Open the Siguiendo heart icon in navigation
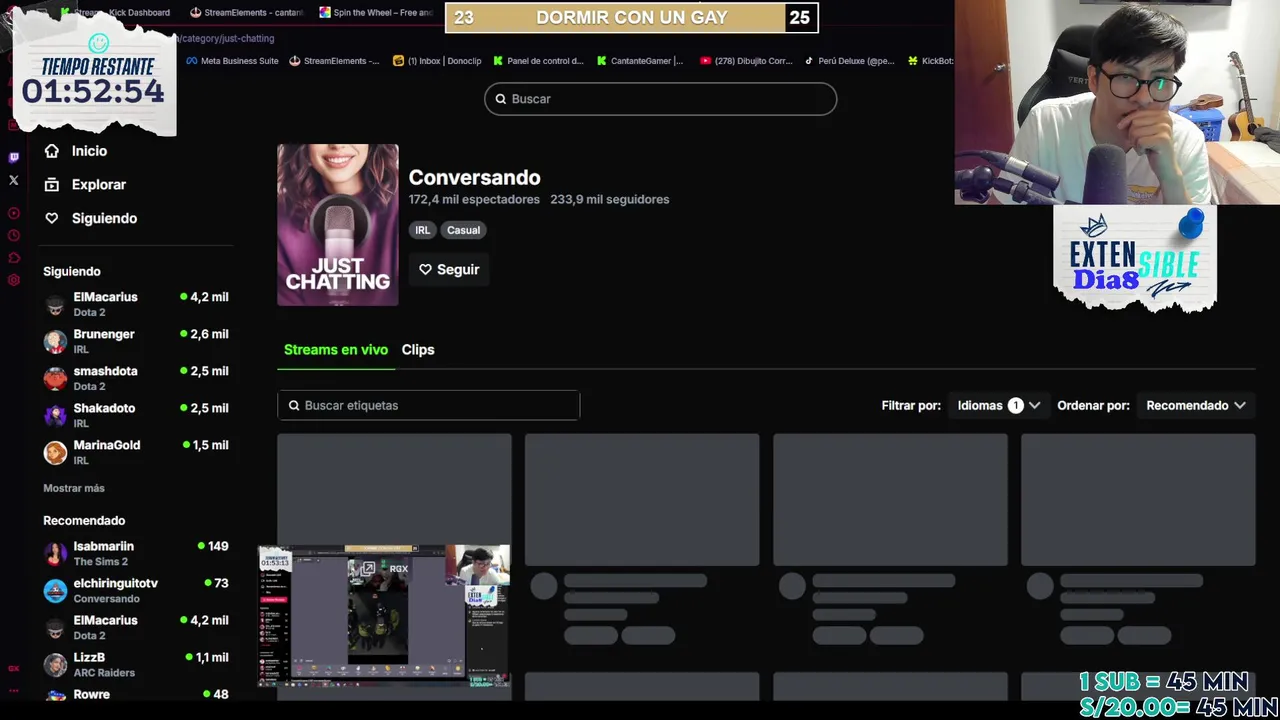Screen dimensions: 1280x720 [52, 218]
